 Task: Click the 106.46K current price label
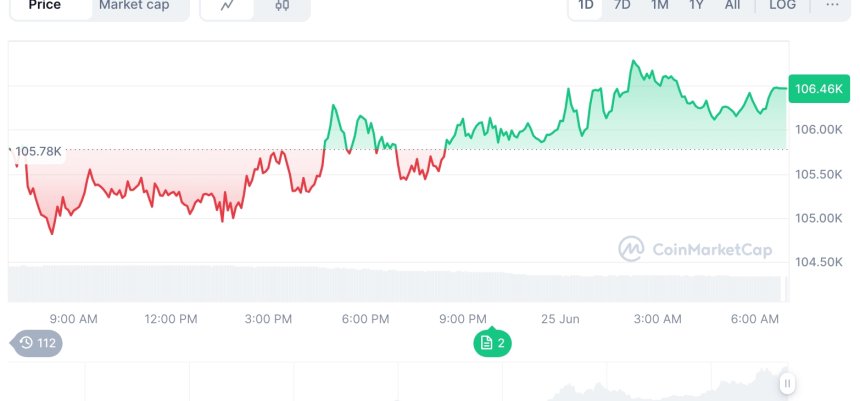(818, 89)
